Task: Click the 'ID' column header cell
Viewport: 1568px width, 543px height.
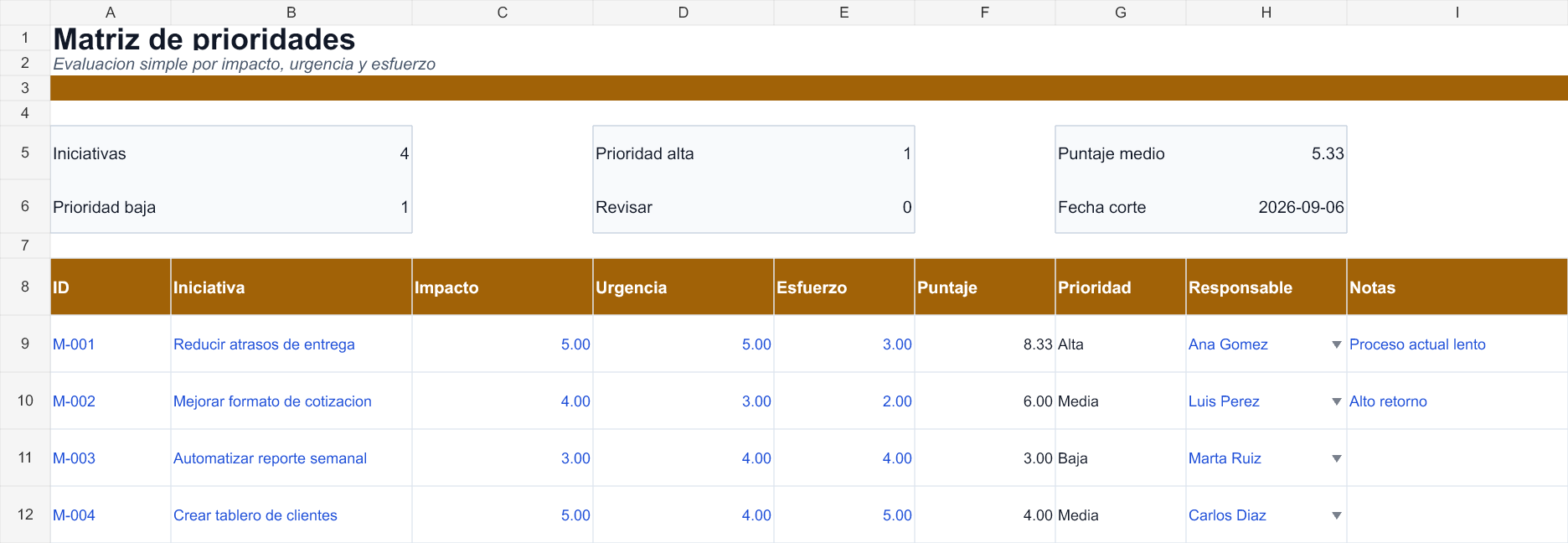Action: coord(111,287)
